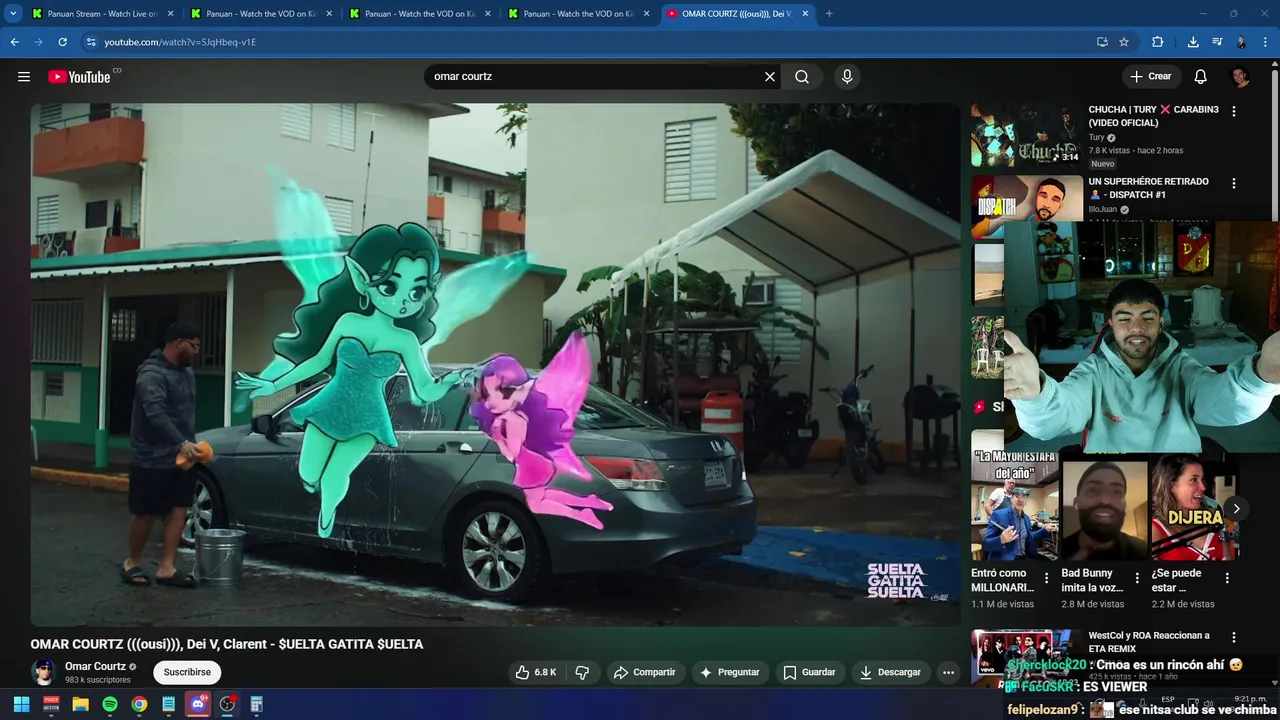Like the video (6.8 K)
The image size is (1280, 720).
(535, 672)
